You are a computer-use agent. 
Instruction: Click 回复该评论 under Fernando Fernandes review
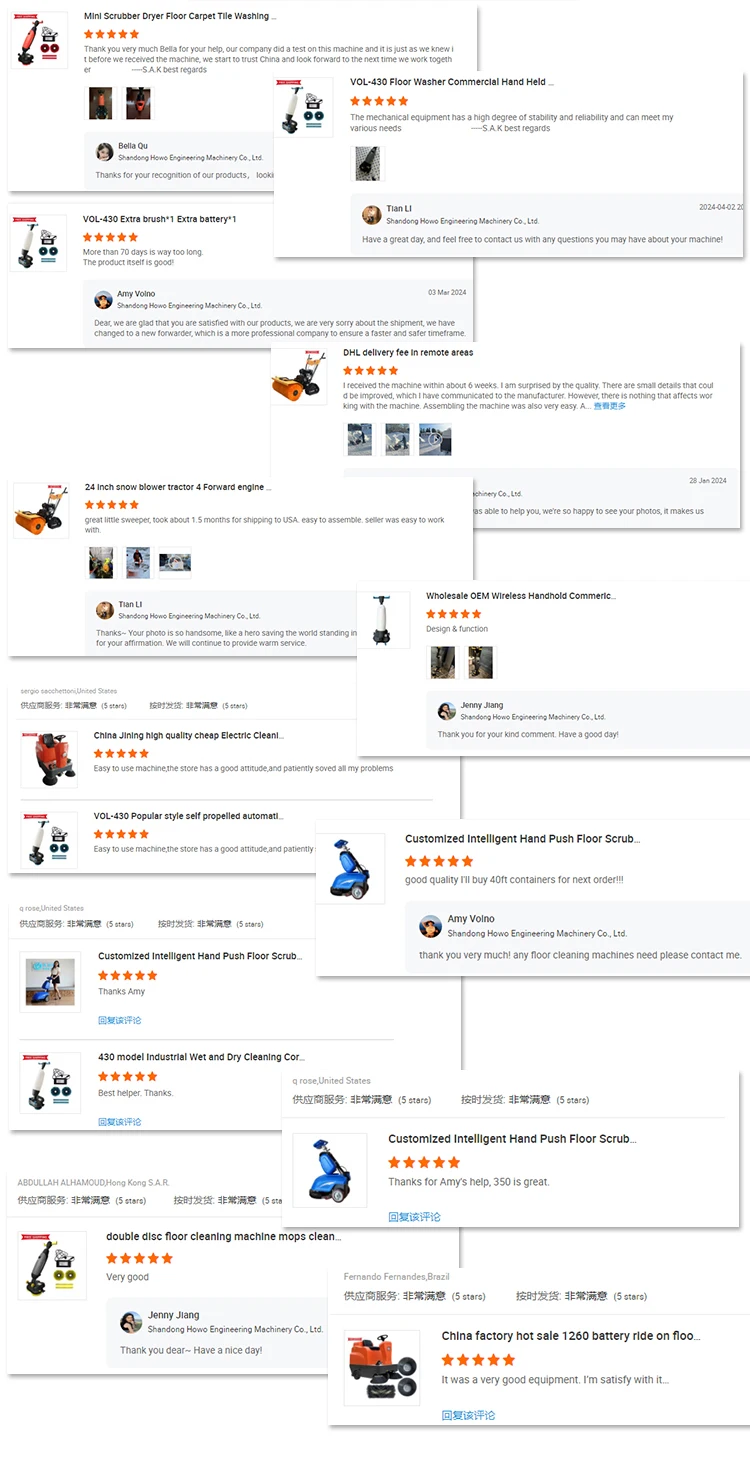(x=469, y=1415)
